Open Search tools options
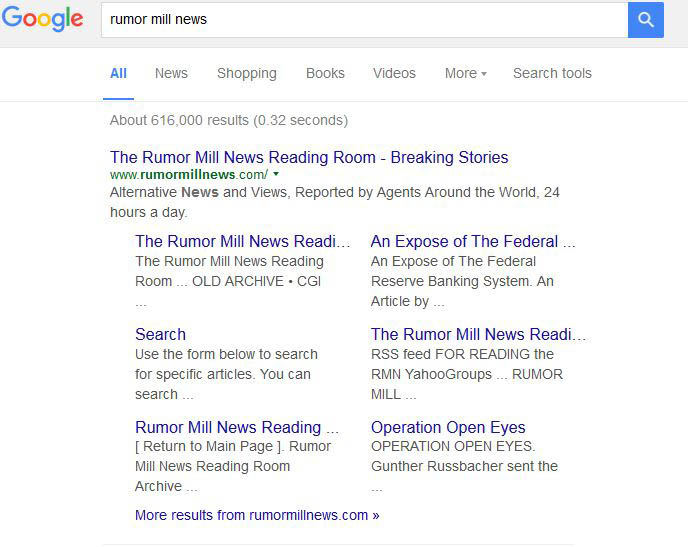 coord(552,73)
